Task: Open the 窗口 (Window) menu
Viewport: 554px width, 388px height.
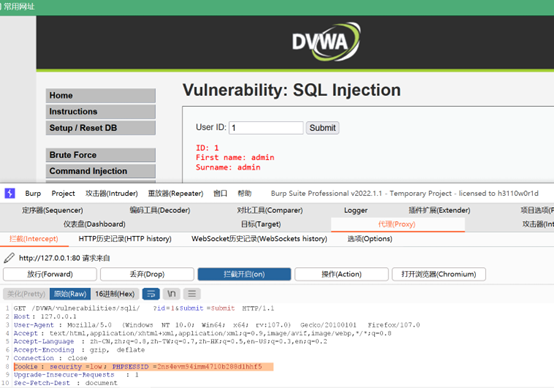Action: pyautogui.click(x=220, y=194)
